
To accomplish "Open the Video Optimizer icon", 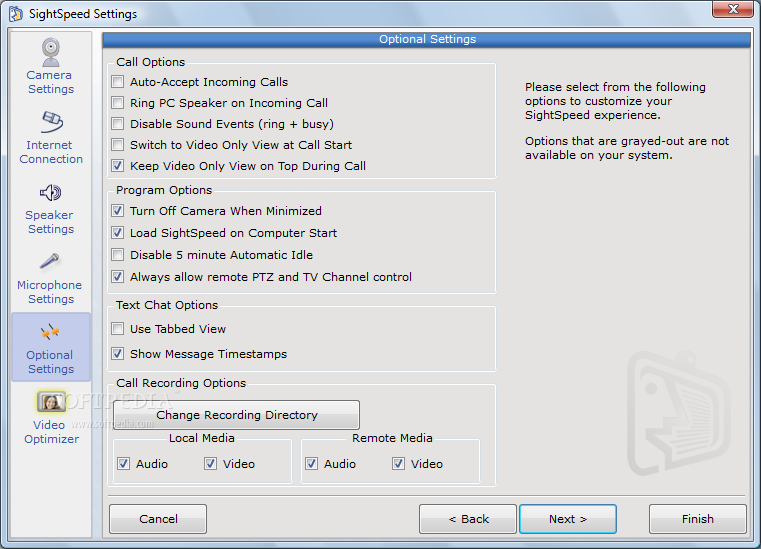I will point(51,402).
